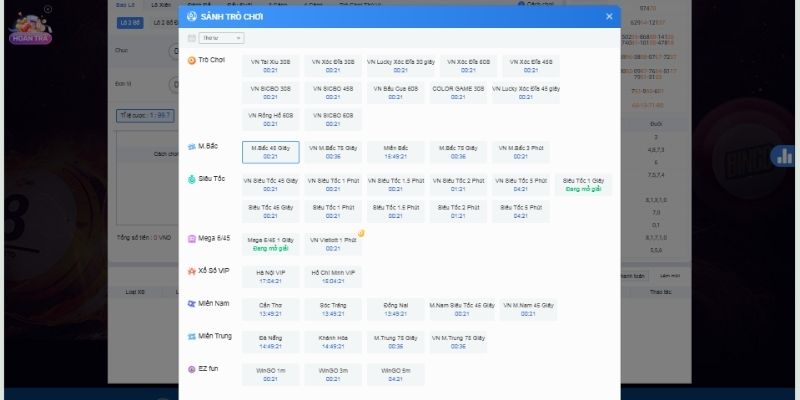Open the Miền Bắc lottery tile
The width and height of the screenshot is (800, 400).
(396, 152)
